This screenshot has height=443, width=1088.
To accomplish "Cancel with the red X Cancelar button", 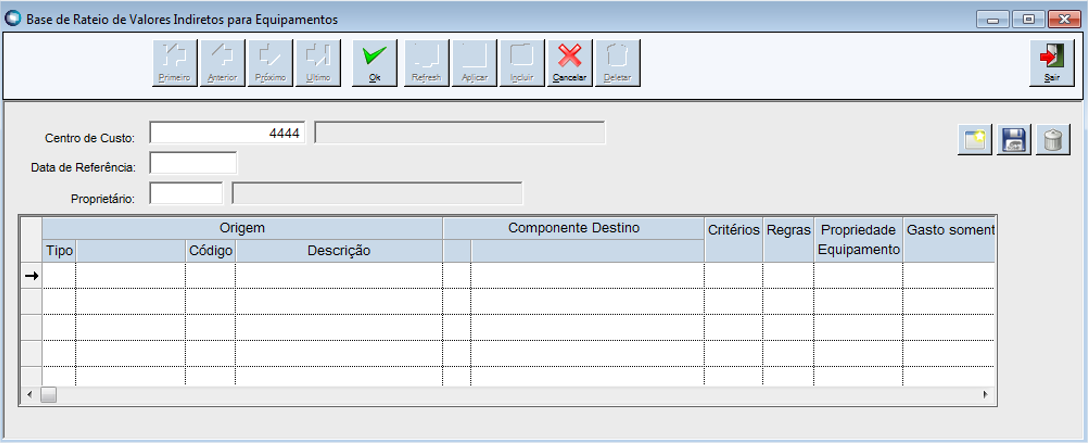I will coord(570,63).
